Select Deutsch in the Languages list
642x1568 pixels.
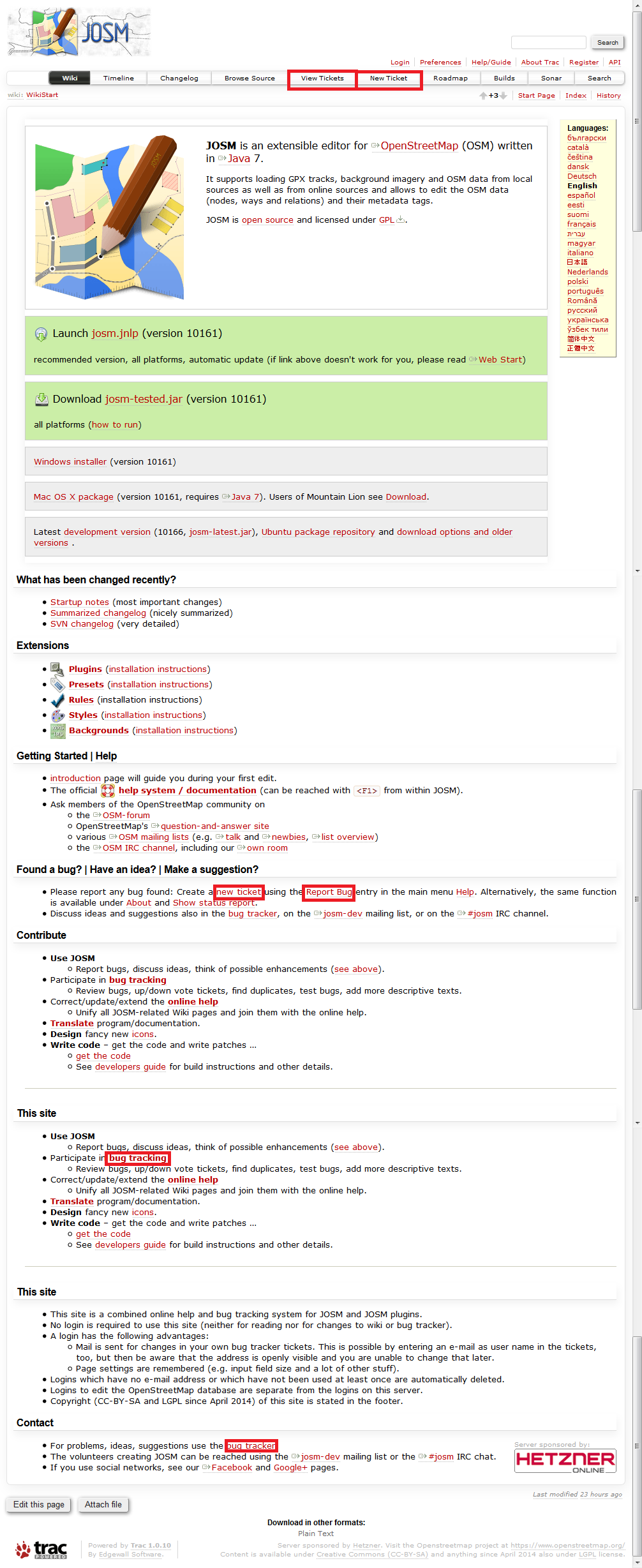[x=581, y=176]
